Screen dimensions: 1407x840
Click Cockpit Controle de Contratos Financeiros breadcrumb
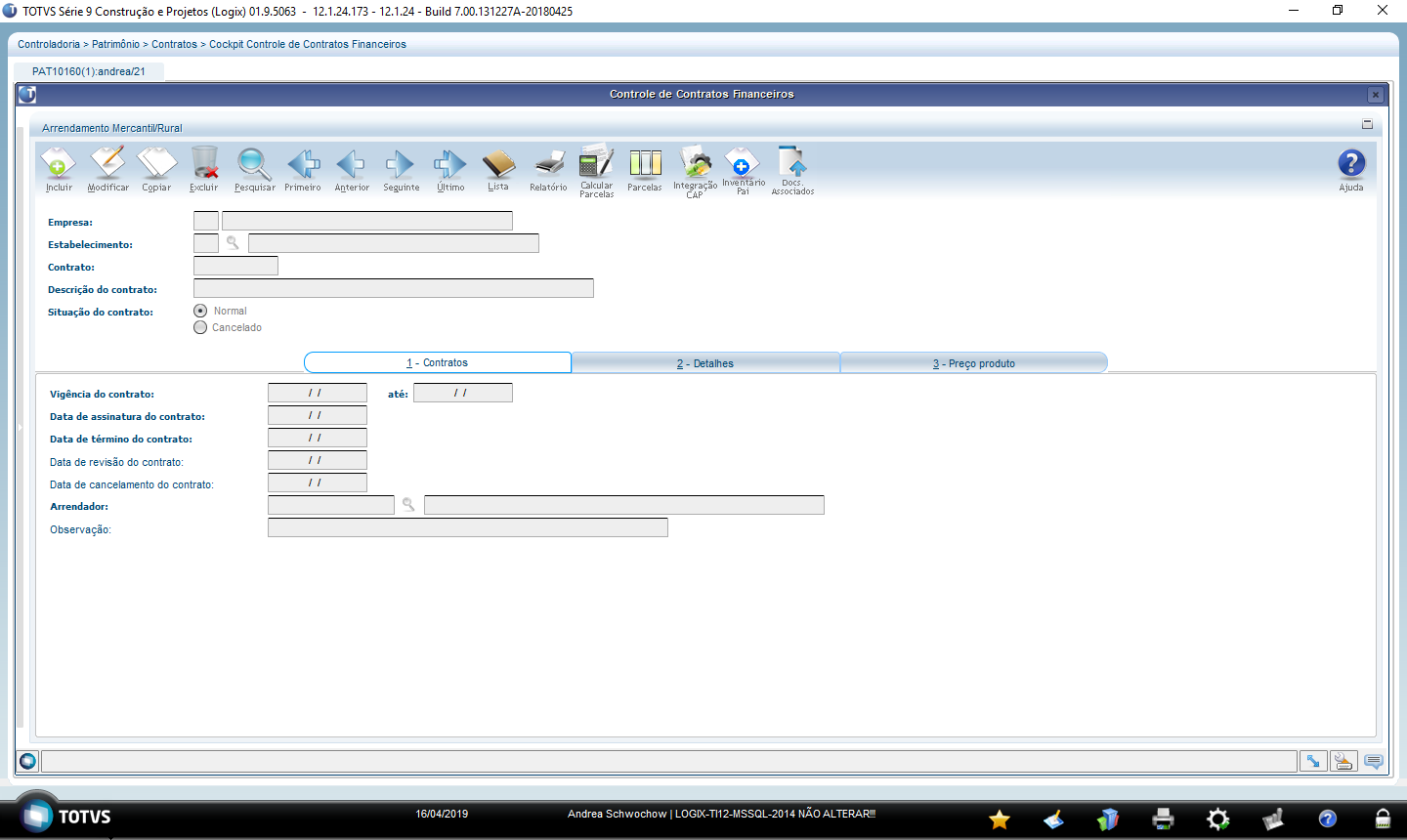(308, 44)
